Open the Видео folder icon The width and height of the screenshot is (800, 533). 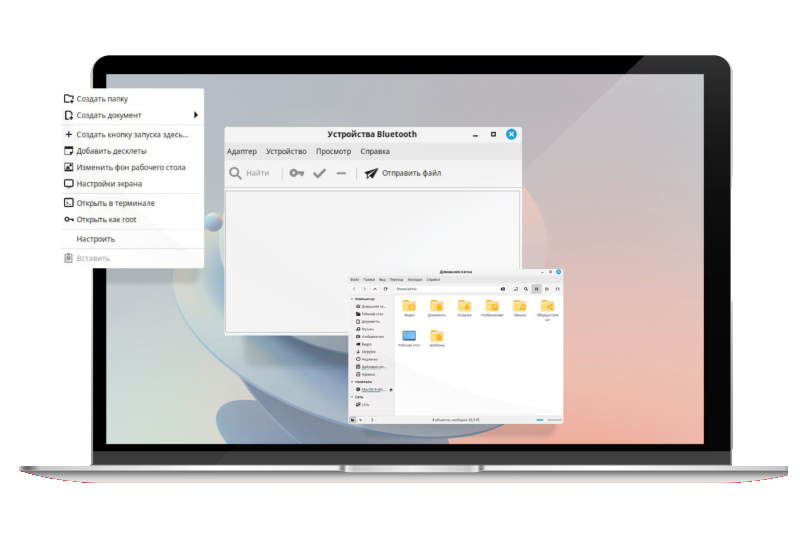click(409, 306)
